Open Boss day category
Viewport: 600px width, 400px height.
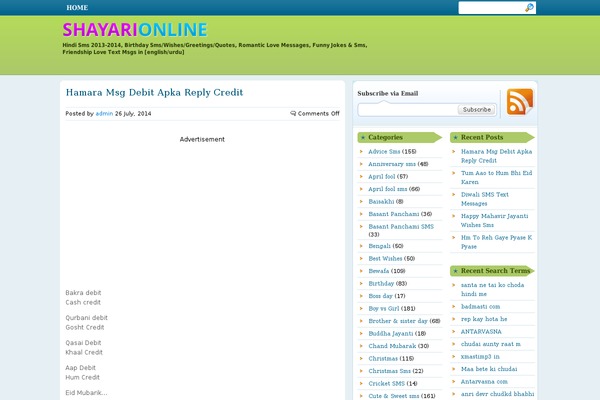[380, 296]
